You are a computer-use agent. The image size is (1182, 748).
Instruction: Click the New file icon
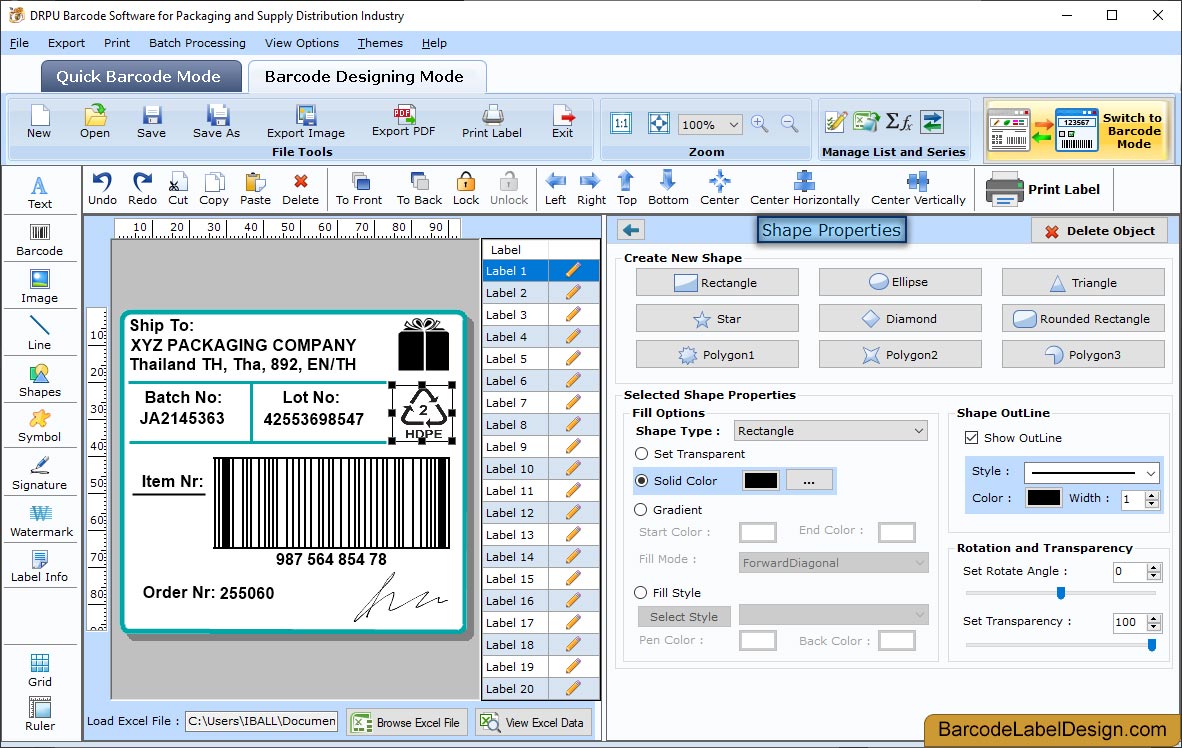[x=39, y=122]
